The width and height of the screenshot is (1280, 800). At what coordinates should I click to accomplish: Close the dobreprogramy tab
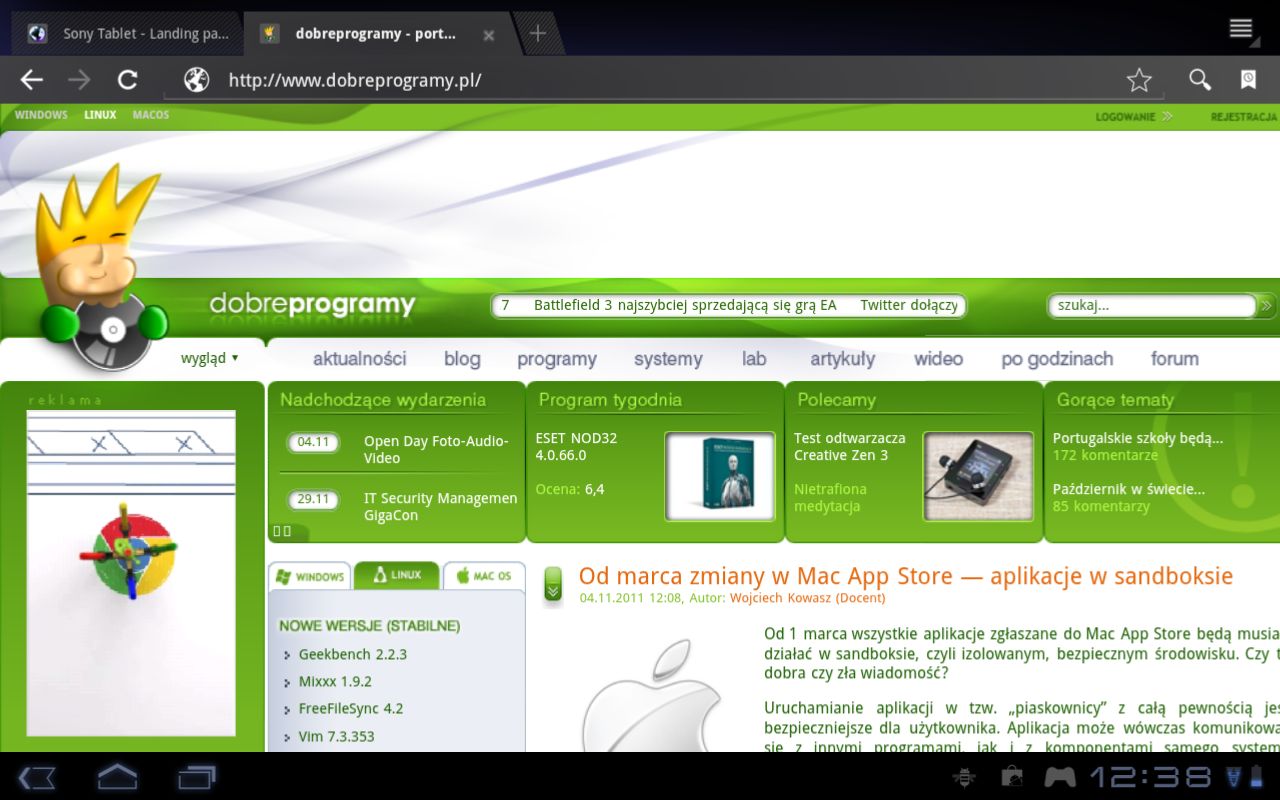point(489,35)
